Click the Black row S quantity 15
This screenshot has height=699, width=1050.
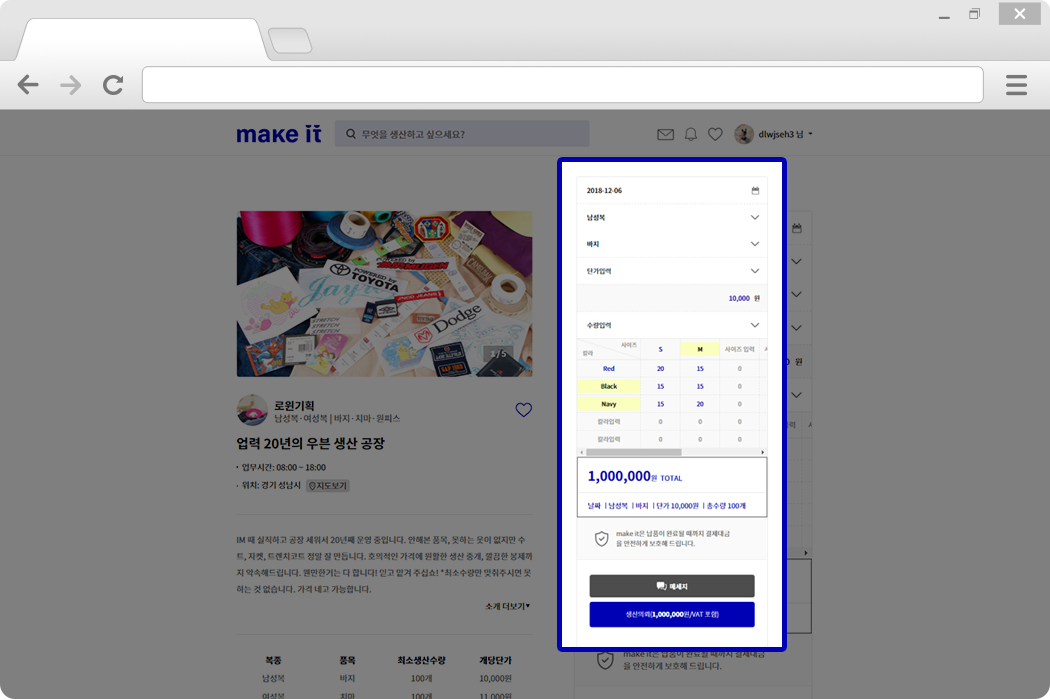(x=660, y=386)
